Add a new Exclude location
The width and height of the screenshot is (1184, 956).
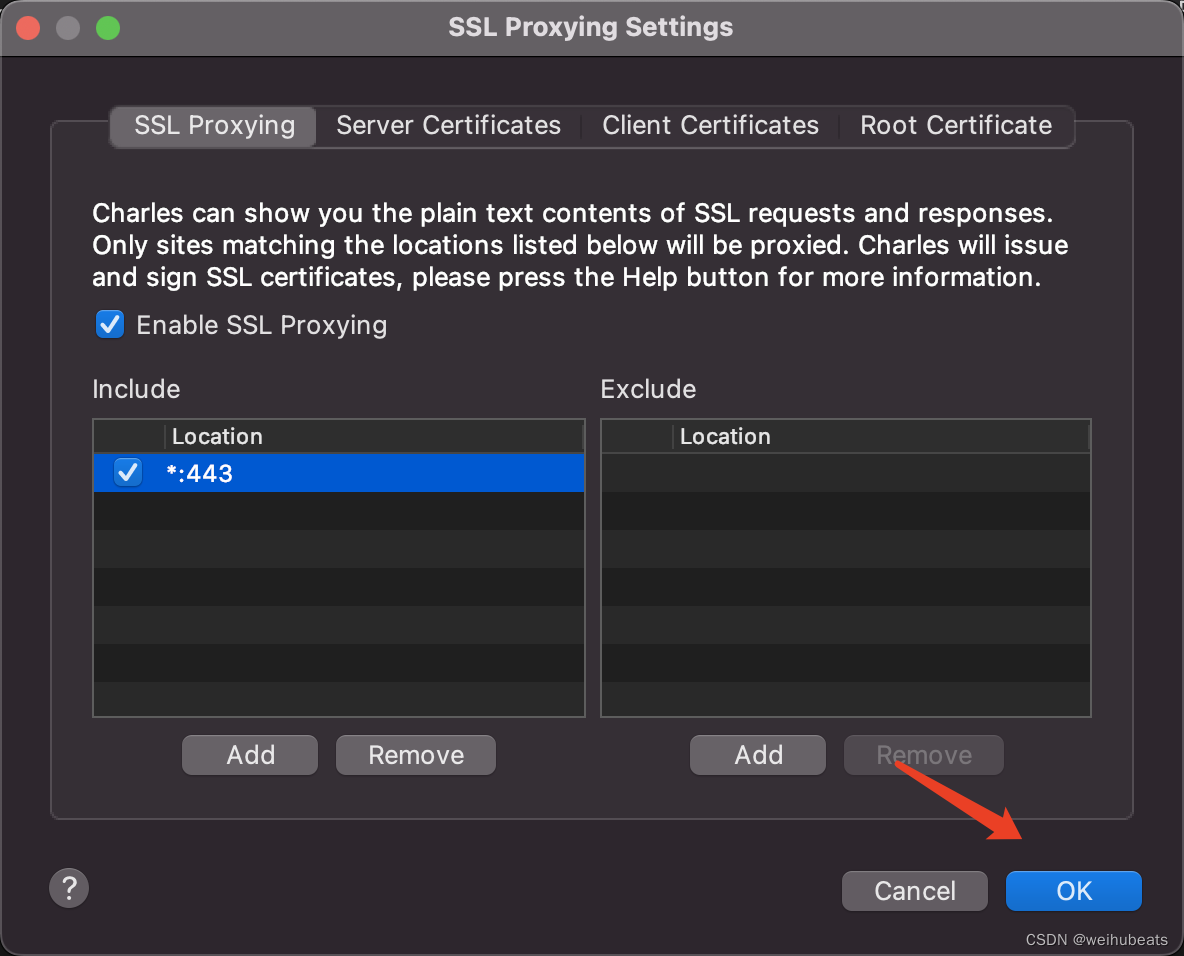tap(758, 755)
